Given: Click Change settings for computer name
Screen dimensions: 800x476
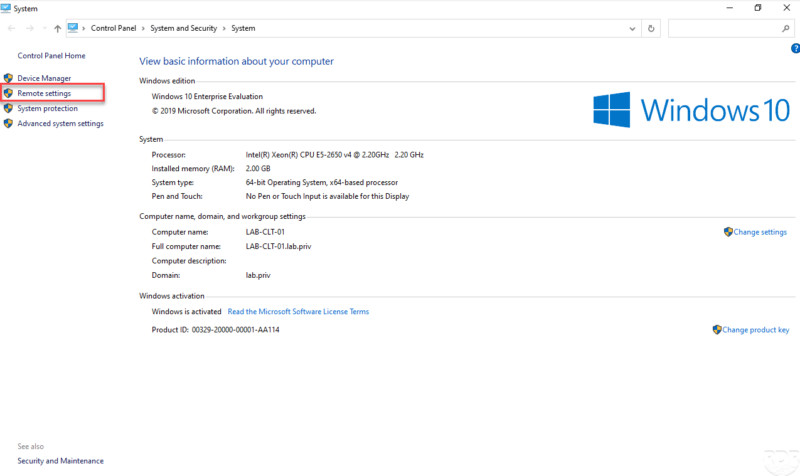Looking at the screenshot, I should (760, 232).
